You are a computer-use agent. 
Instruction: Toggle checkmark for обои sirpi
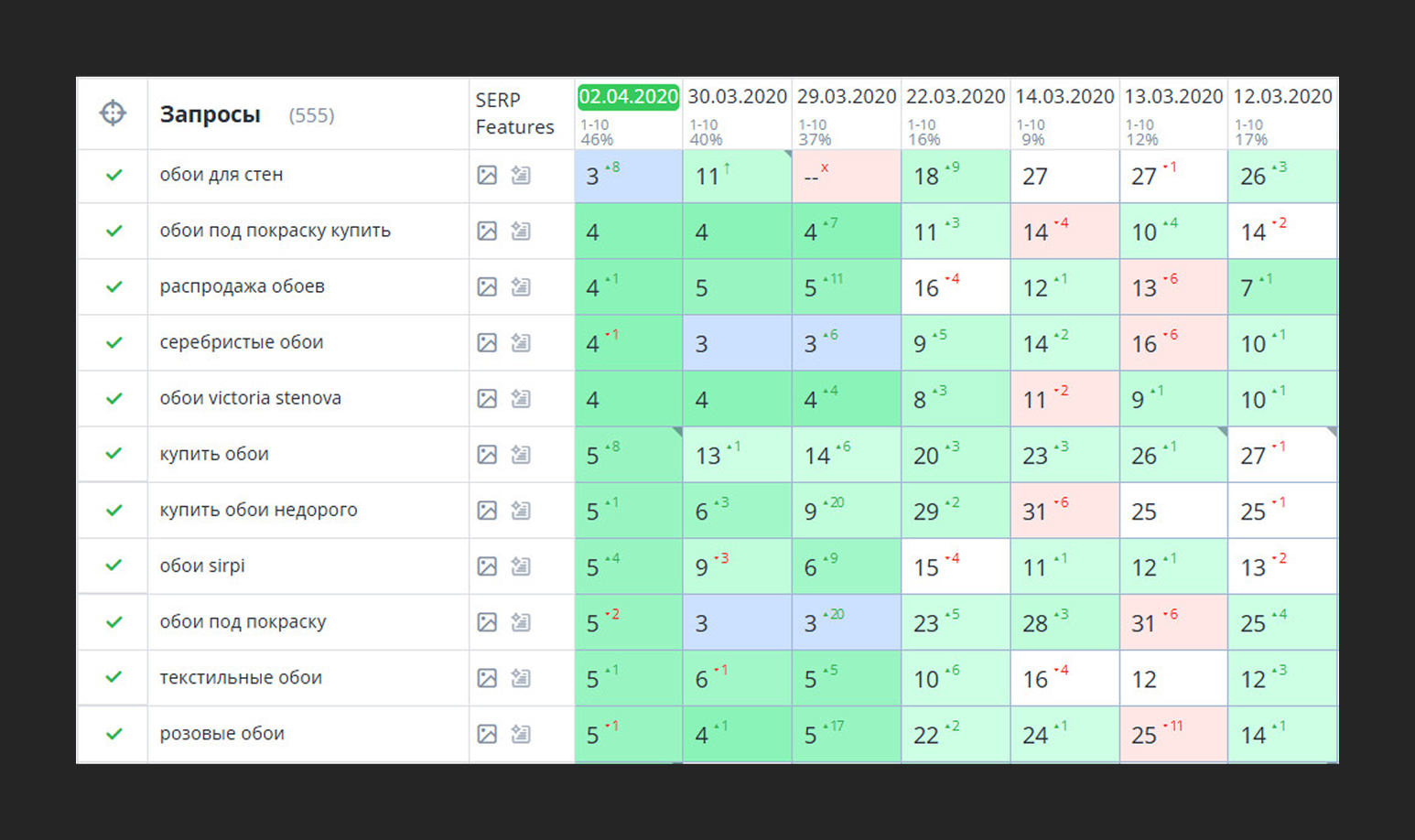(x=113, y=565)
